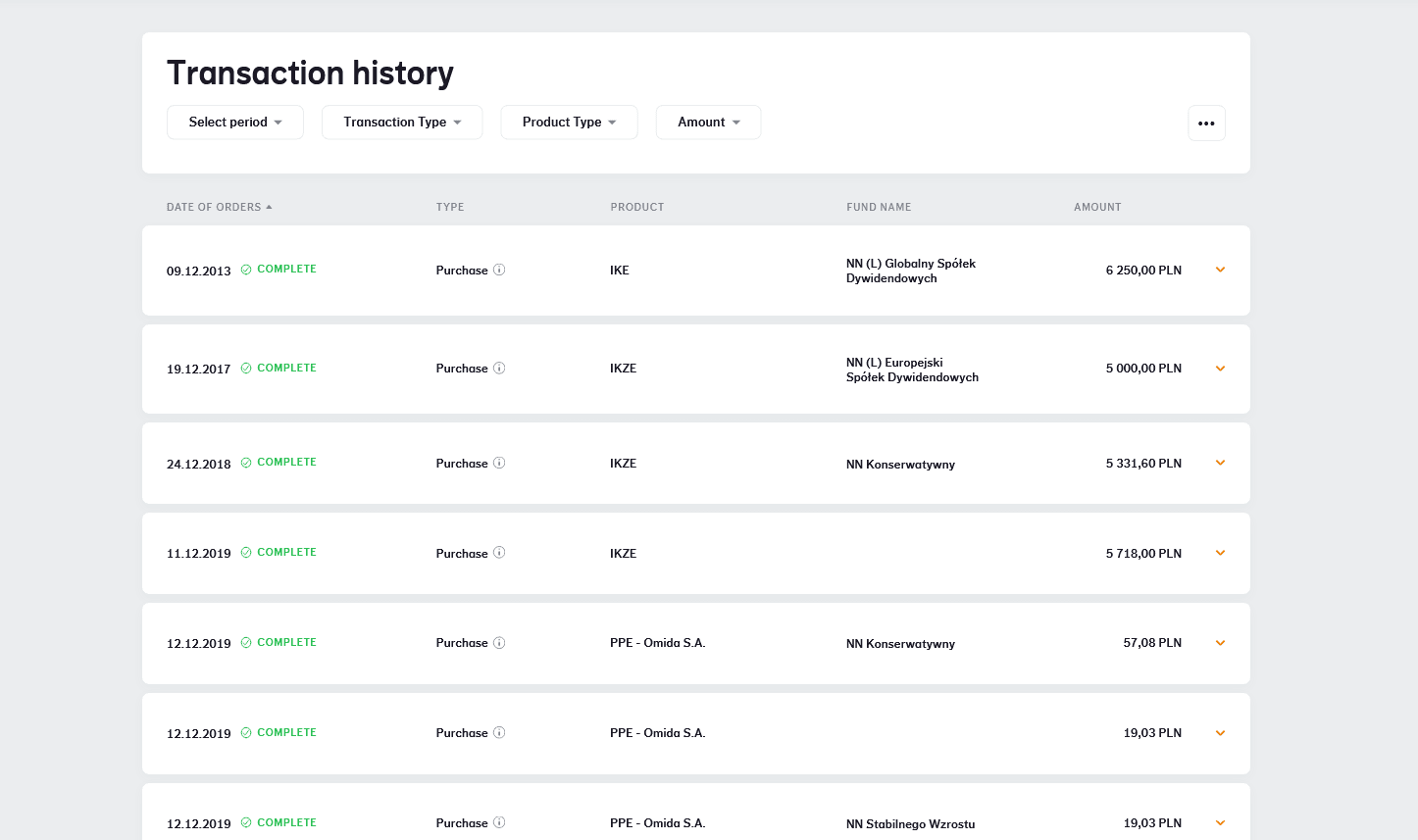
Task: Click info icon beside Purchase in 09.12.2013 row
Action: [499, 270]
